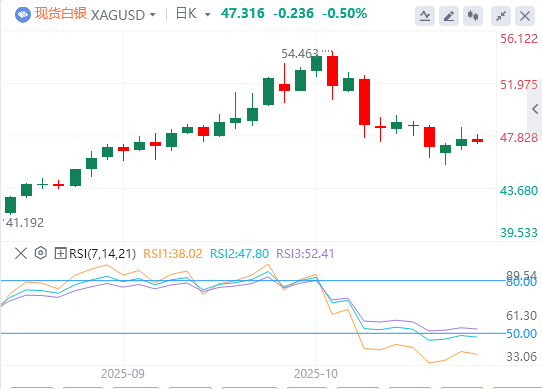
Task: Select the pencil drawing tool
Action: click(x=449, y=16)
